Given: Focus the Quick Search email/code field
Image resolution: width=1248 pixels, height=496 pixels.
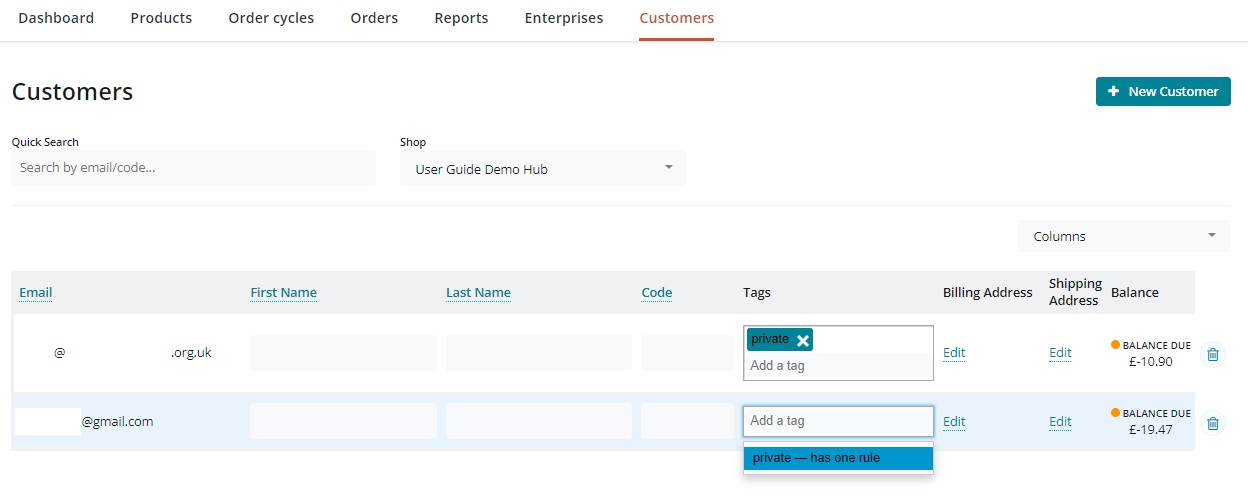Looking at the screenshot, I should (193, 168).
